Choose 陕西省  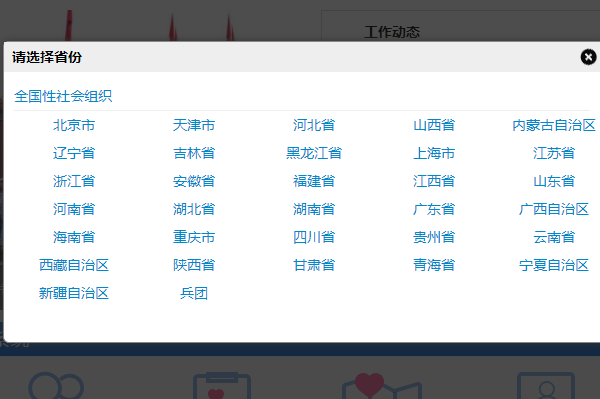194,265
